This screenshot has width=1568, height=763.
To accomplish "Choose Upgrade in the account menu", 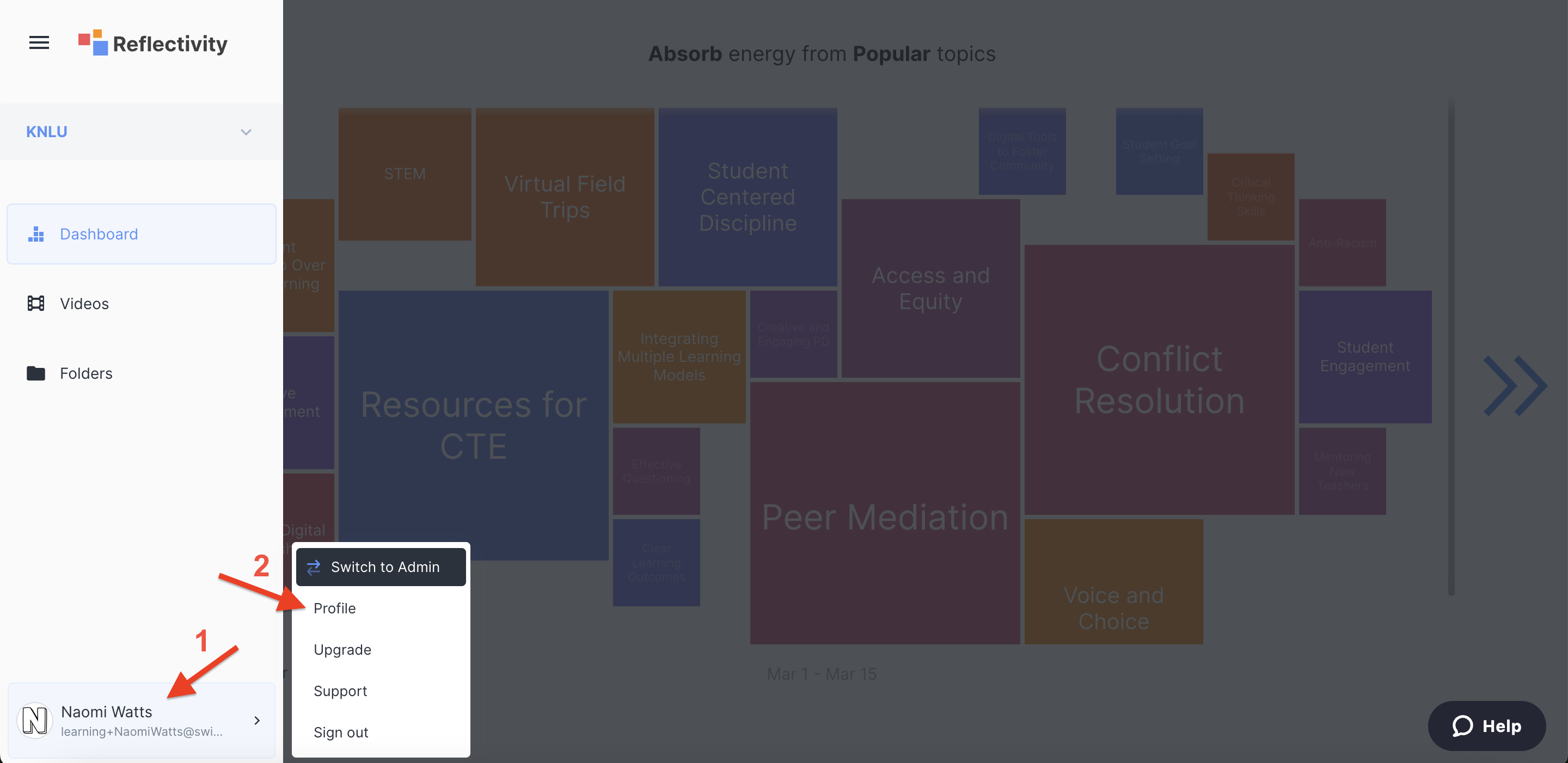I will 342,650.
